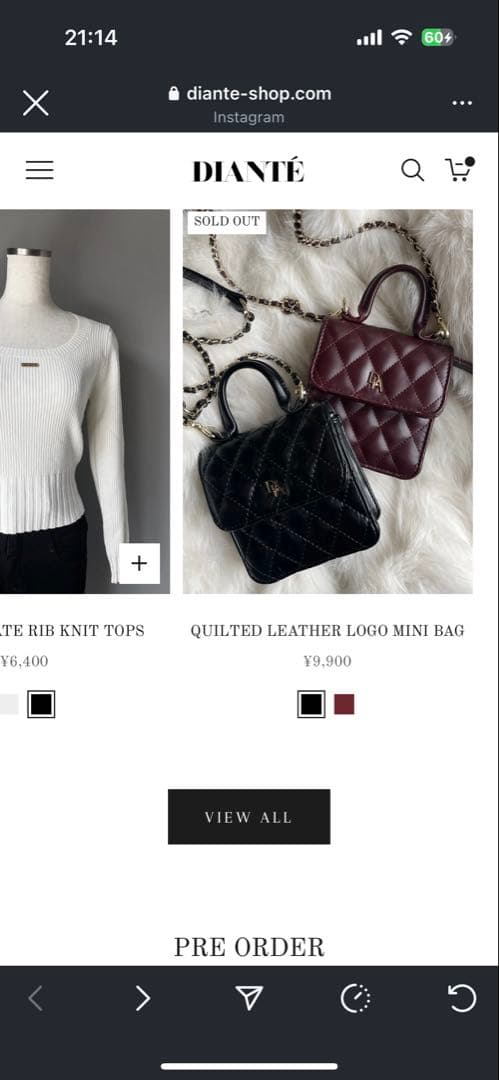Viewport: 499px width, 1080px height.
Task: Choose black swatch for rib knit top
Action: coord(41,704)
